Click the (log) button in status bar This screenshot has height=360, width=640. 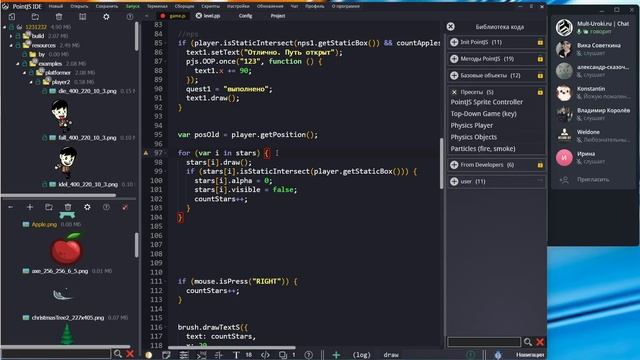(x=361, y=355)
